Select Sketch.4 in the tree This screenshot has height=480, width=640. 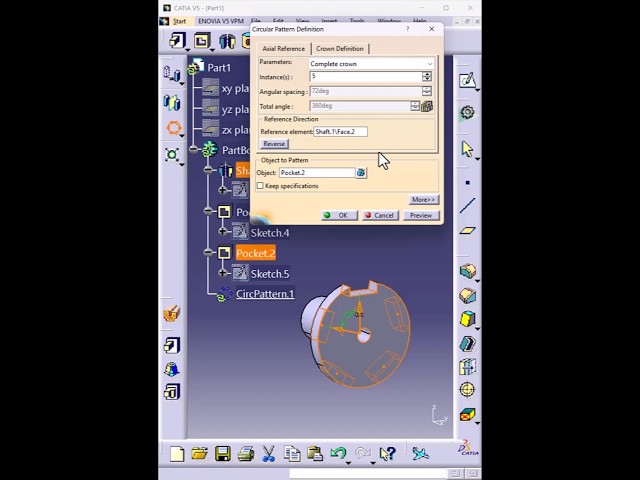click(x=270, y=233)
